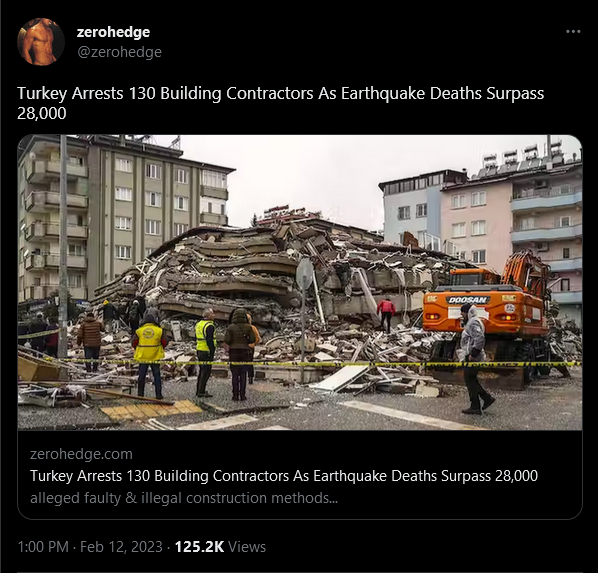Open the 125.2K view count

[x=199, y=547]
